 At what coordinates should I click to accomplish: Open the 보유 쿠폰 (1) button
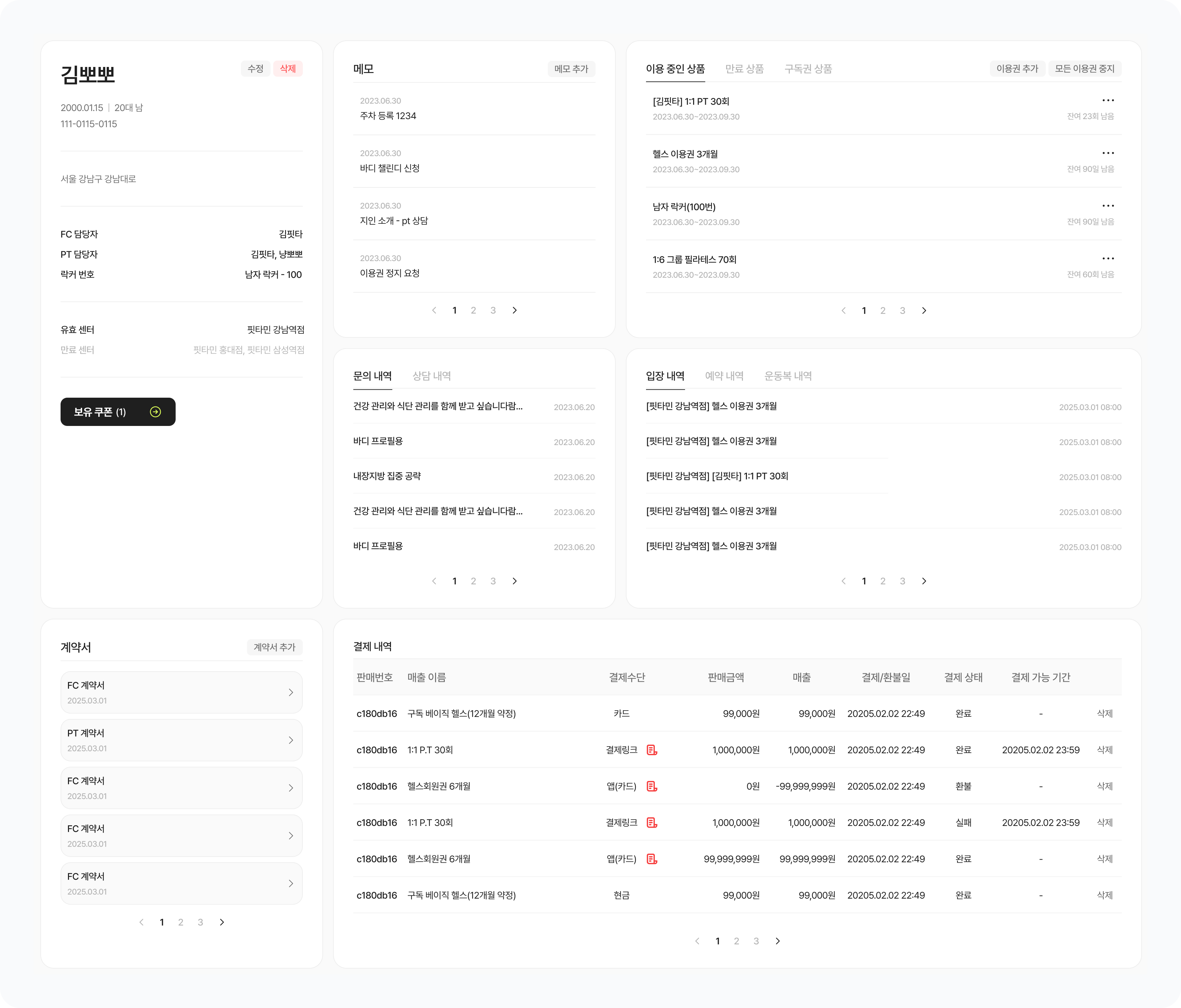coord(118,412)
